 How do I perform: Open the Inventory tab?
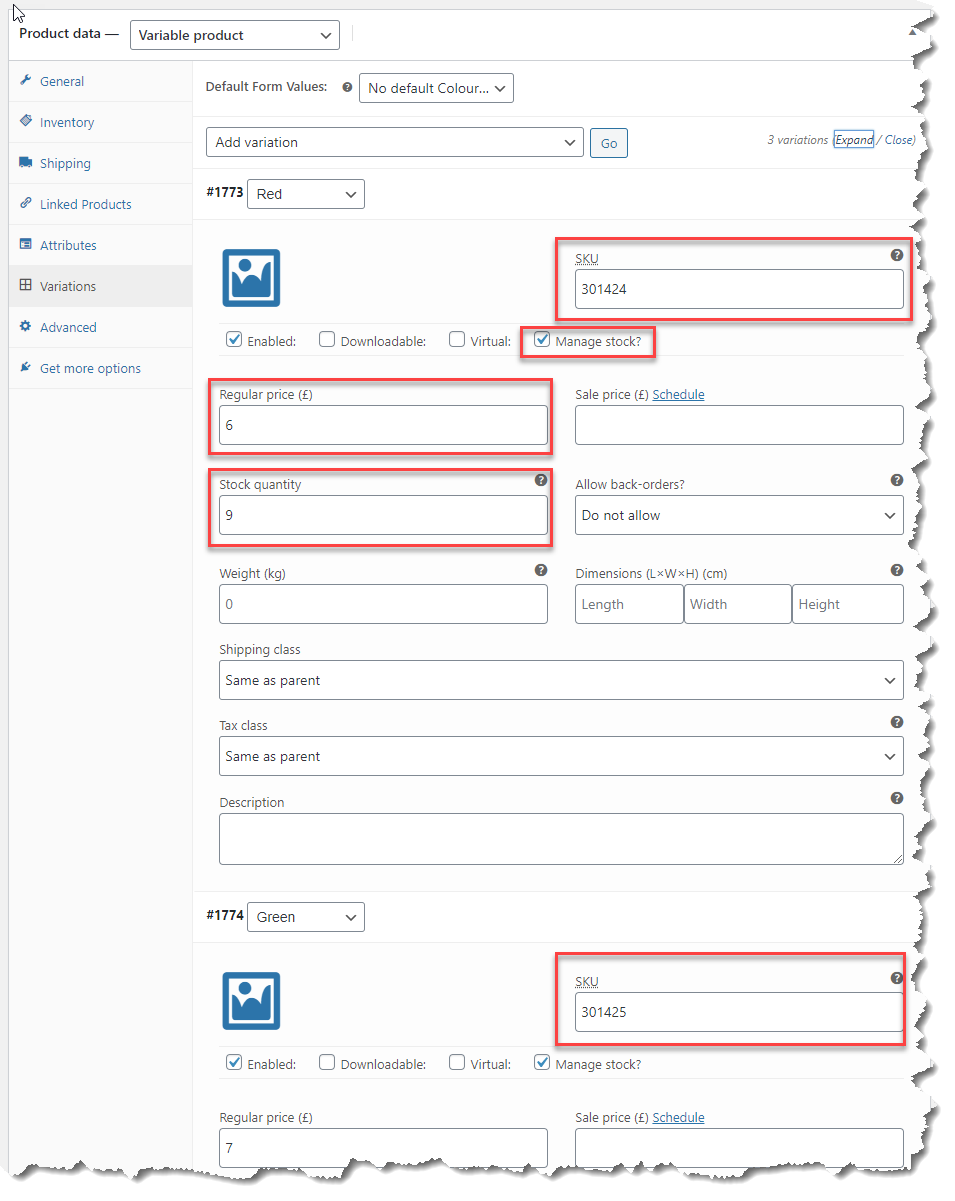[67, 122]
